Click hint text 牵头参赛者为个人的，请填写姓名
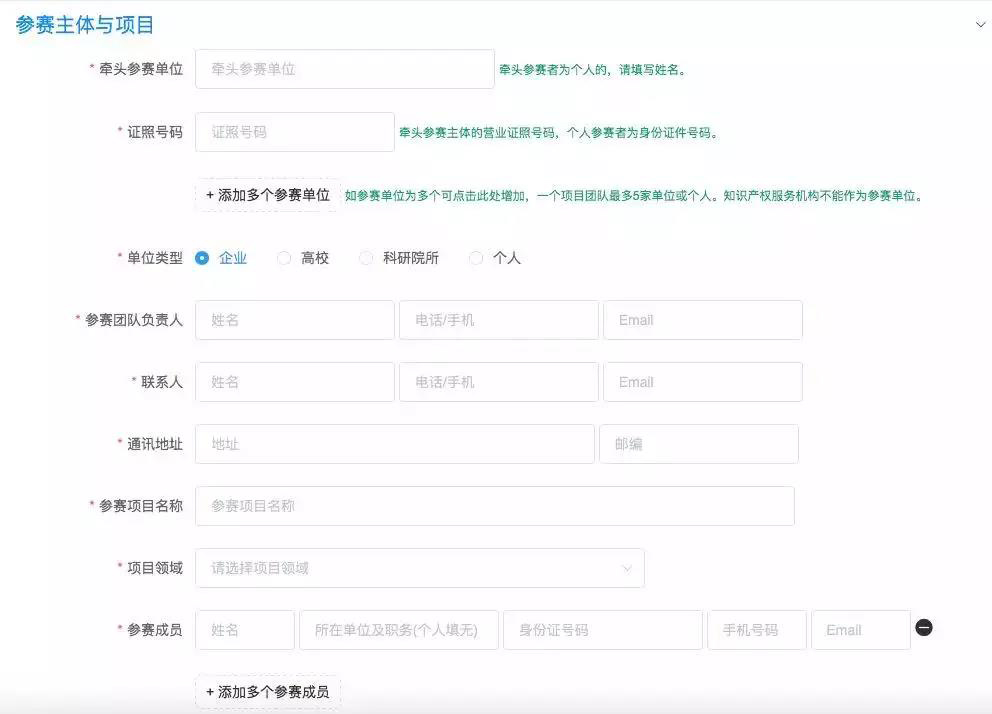 click(592, 70)
